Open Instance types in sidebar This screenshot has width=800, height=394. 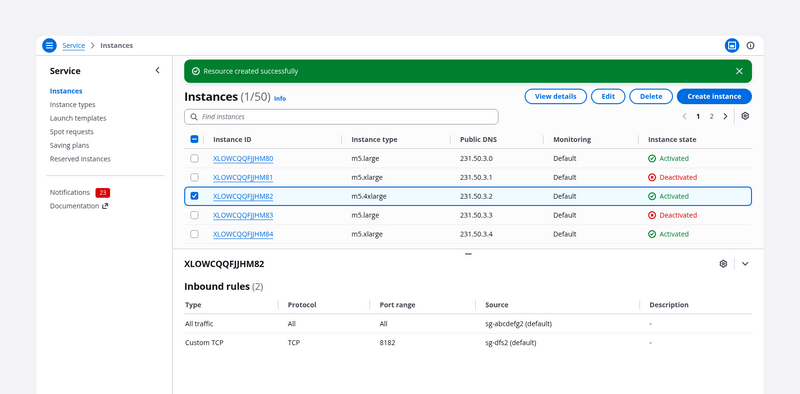click(x=72, y=105)
